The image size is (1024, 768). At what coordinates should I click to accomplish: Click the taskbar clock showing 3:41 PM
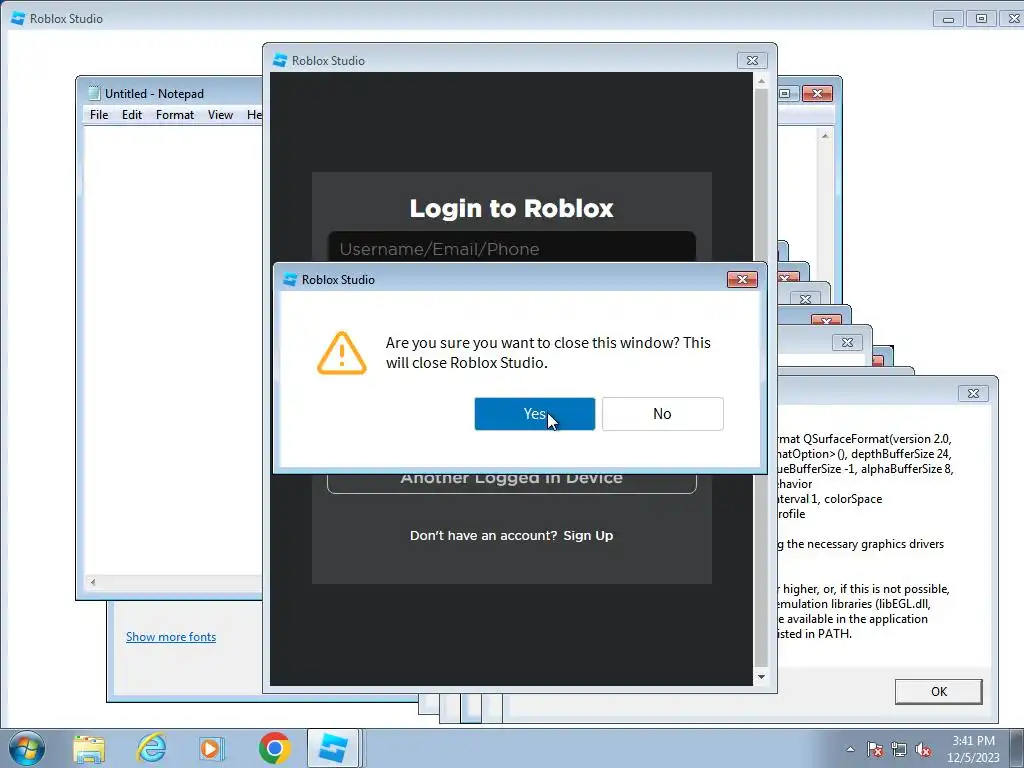pos(973,749)
